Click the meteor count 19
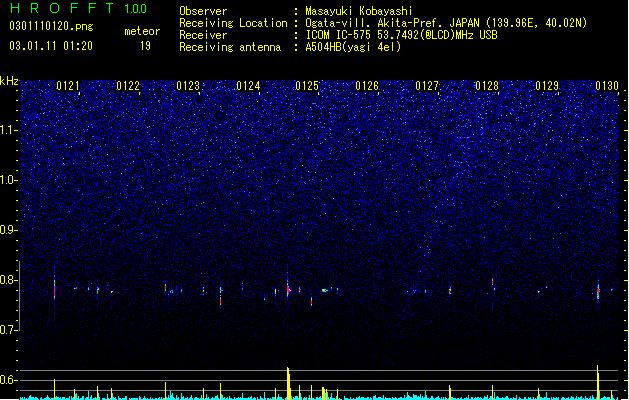 click(x=145, y=46)
